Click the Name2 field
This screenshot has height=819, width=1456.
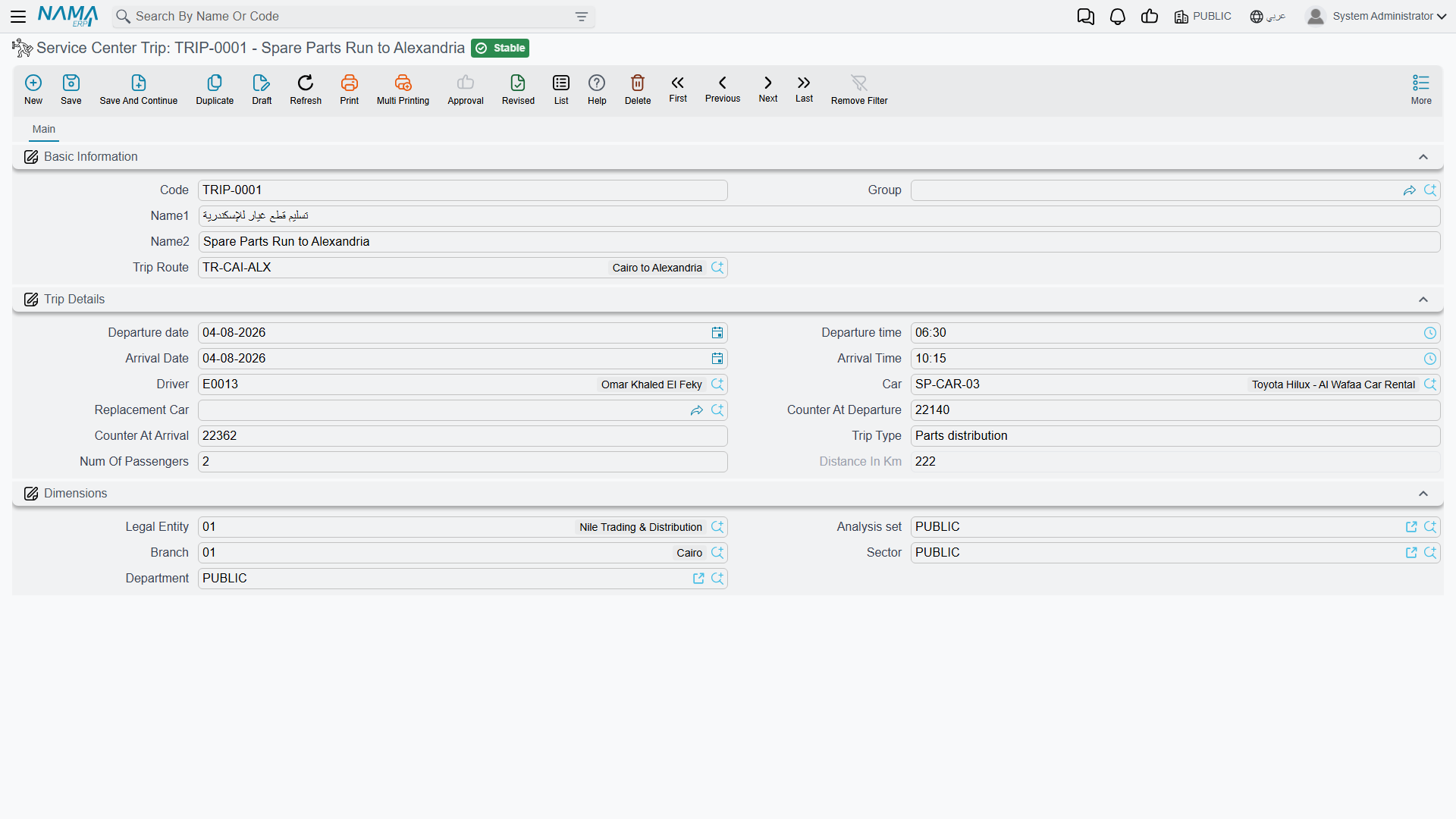point(819,242)
